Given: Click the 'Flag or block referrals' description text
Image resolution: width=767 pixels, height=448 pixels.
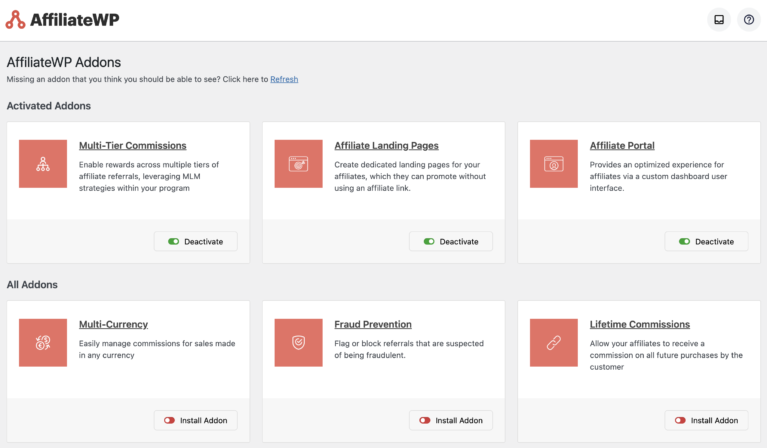Looking at the screenshot, I should click(409, 349).
